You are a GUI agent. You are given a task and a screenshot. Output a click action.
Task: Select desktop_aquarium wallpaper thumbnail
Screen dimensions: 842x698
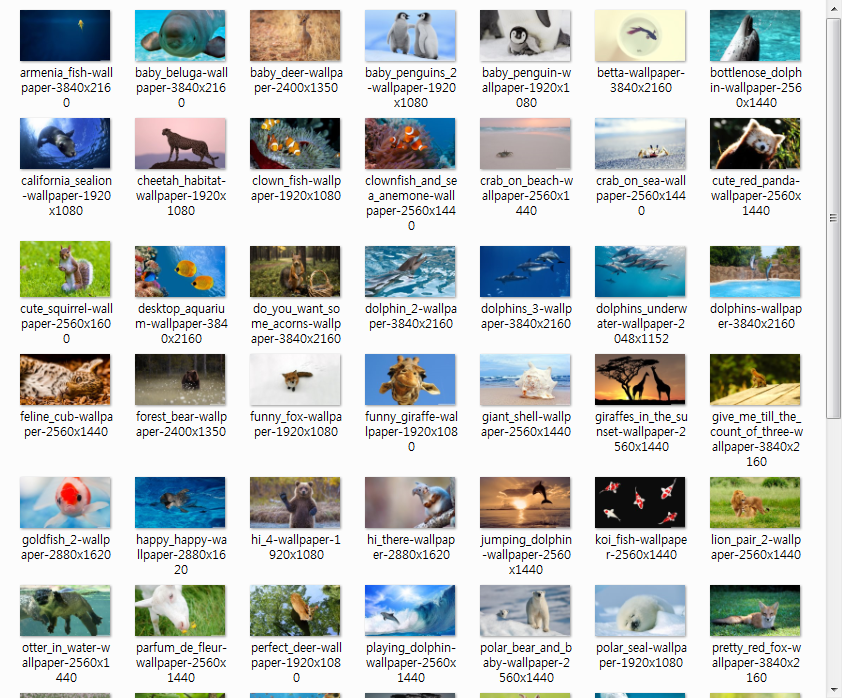tap(180, 271)
